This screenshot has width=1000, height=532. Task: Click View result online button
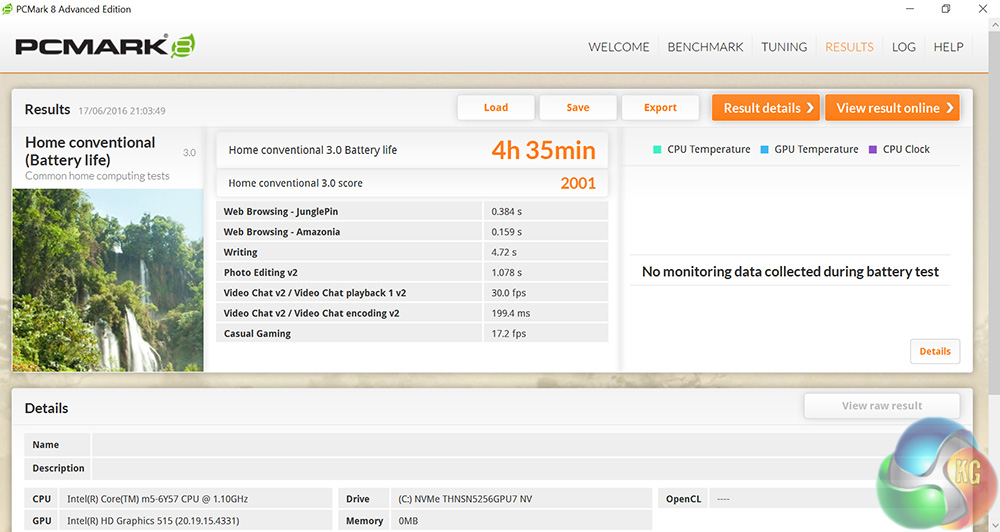(892, 108)
